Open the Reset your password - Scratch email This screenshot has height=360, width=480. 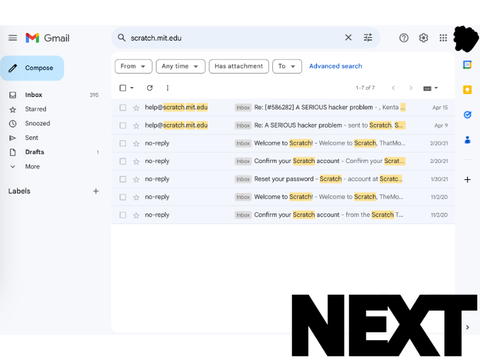coord(283,179)
